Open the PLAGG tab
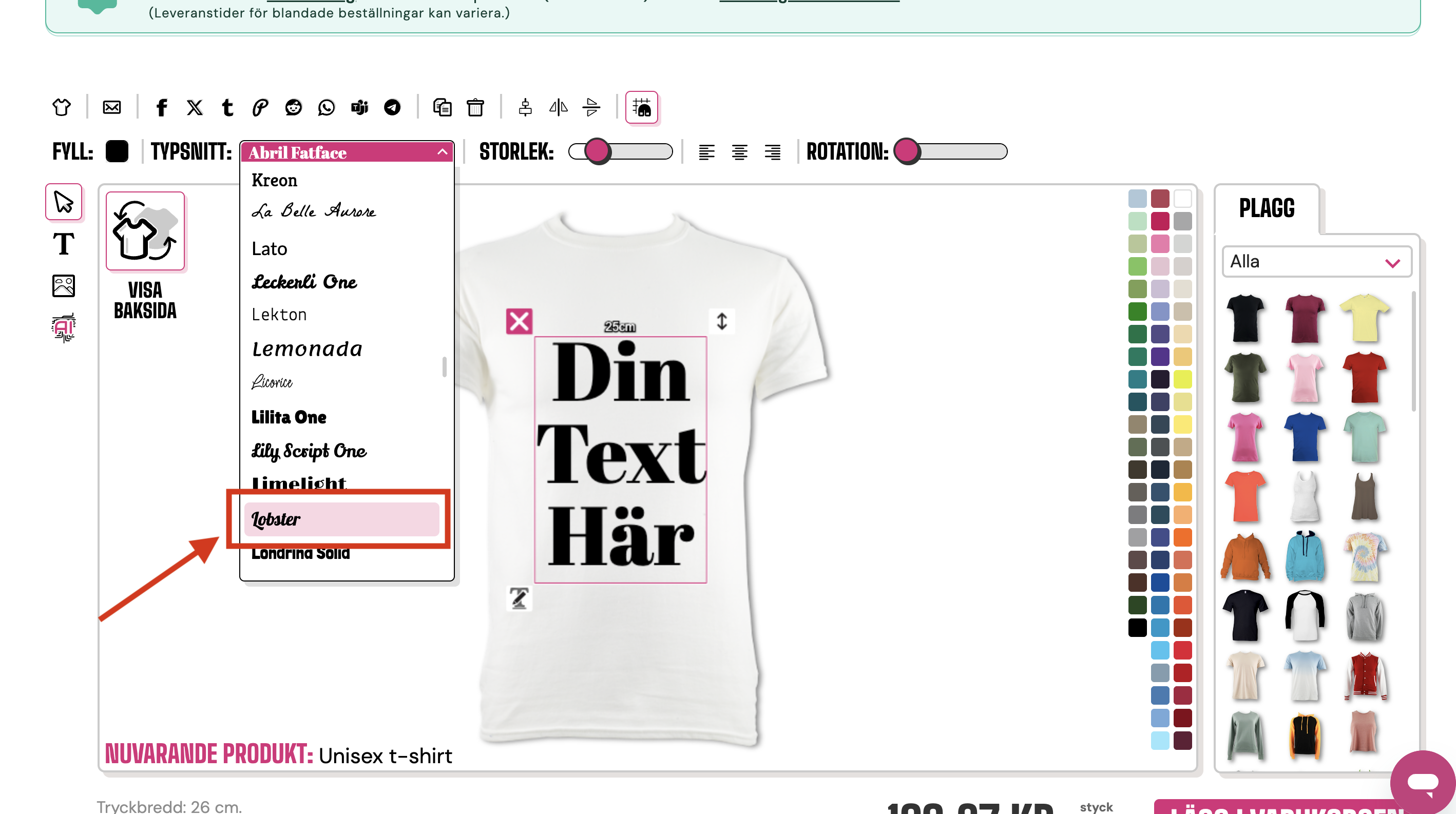This screenshot has width=1456, height=814. pos(1267,208)
